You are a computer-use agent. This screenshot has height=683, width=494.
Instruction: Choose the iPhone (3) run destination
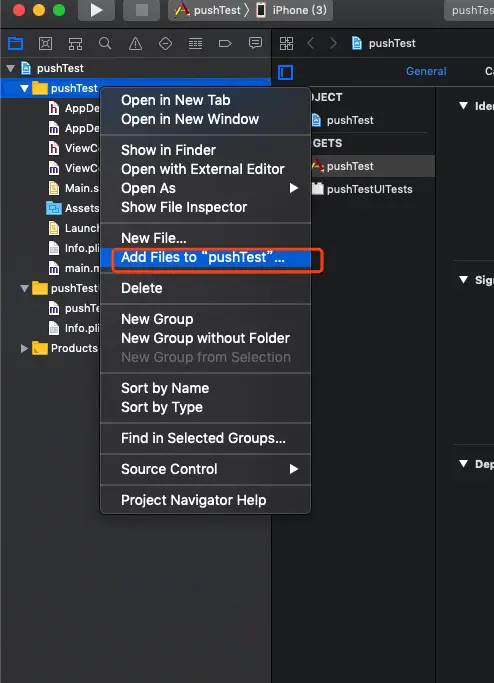pyautogui.click(x=292, y=10)
